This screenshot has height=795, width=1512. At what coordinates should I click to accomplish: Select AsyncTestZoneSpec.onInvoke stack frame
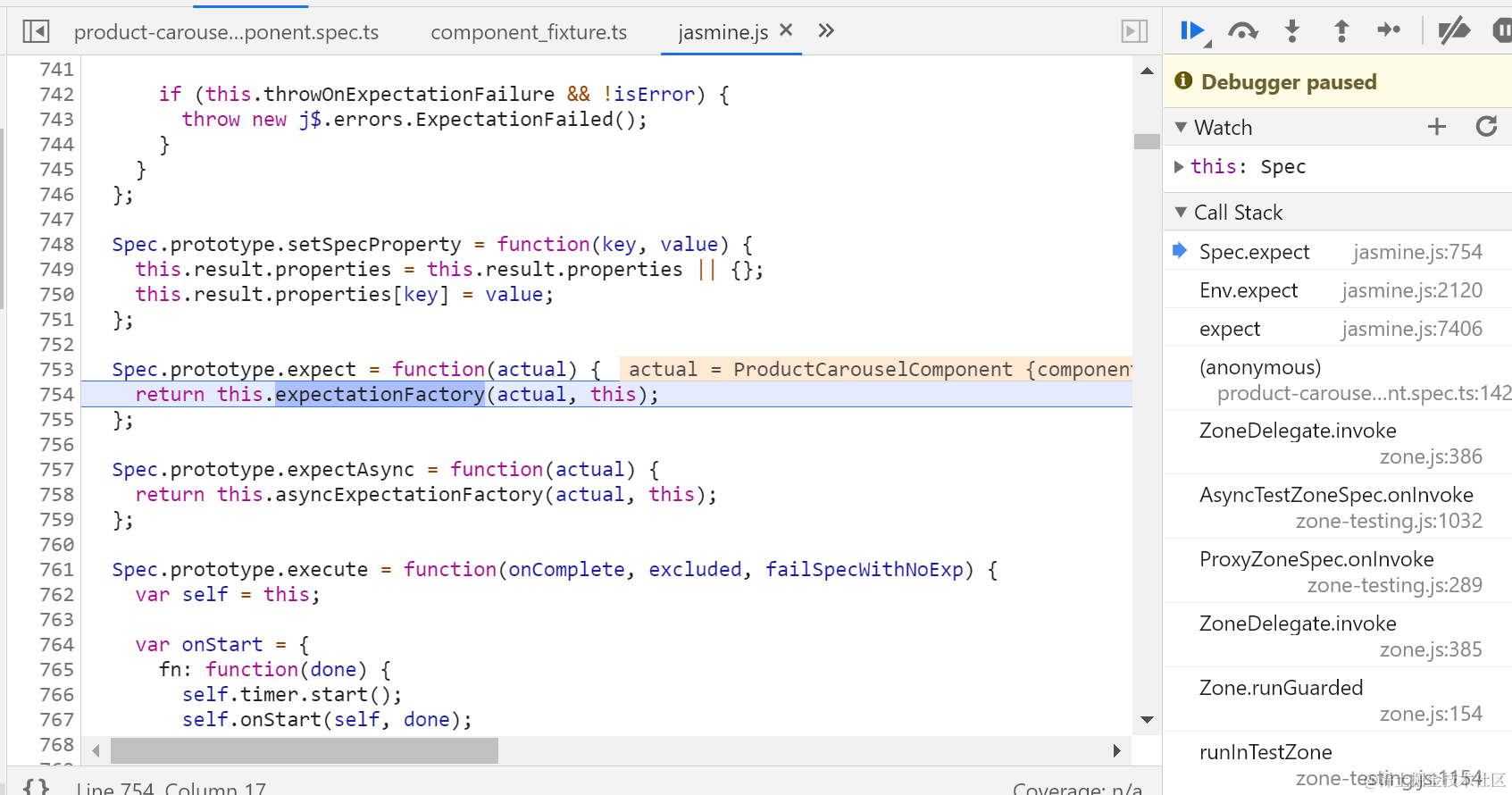click(1338, 507)
